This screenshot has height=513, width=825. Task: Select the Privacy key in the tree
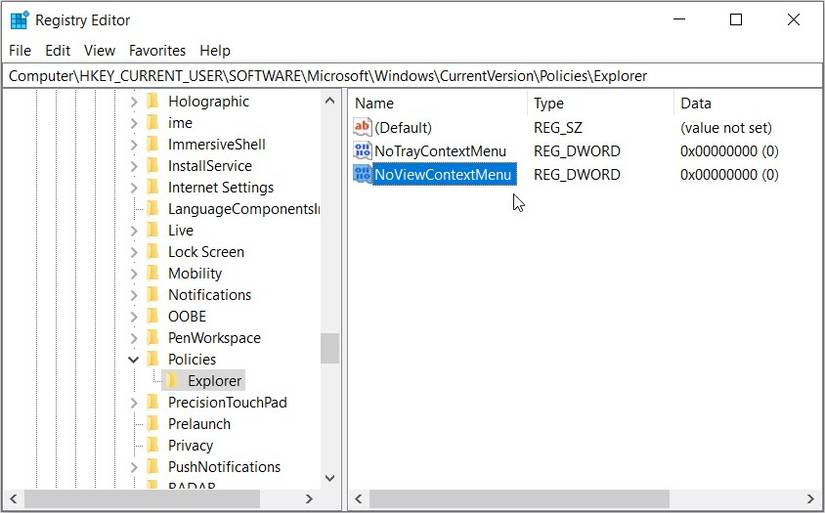[x=190, y=446]
